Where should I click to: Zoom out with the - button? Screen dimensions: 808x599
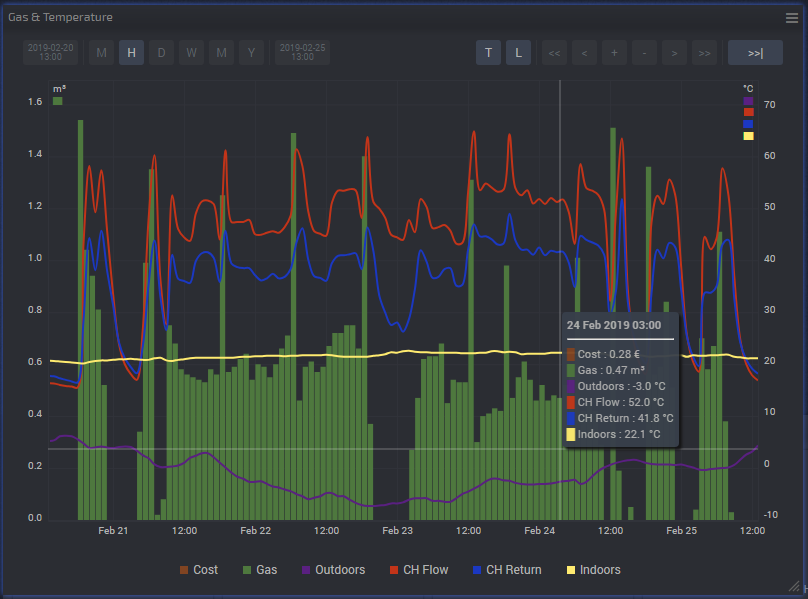click(644, 53)
